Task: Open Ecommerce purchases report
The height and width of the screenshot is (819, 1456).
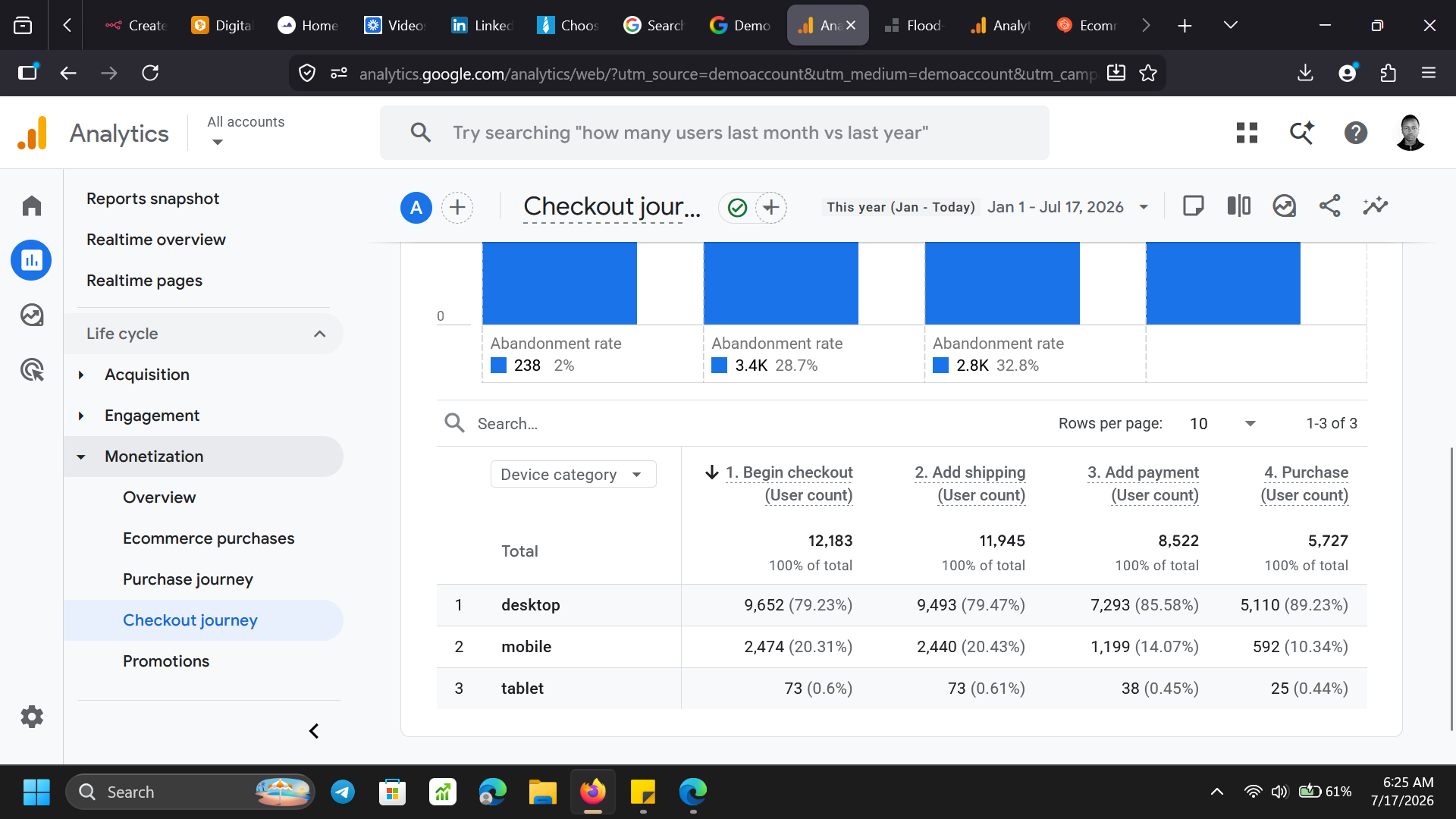Action: point(209,538)
